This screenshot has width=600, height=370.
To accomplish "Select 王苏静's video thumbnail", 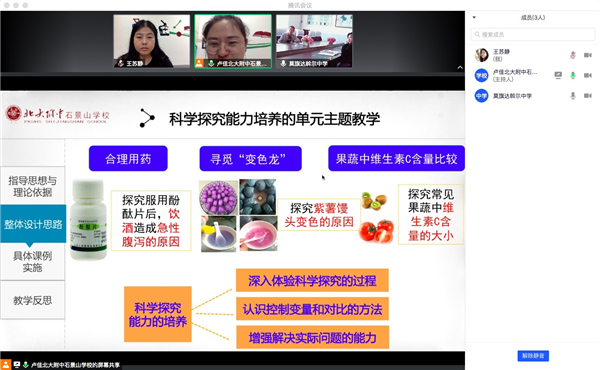I will (152, 41).
